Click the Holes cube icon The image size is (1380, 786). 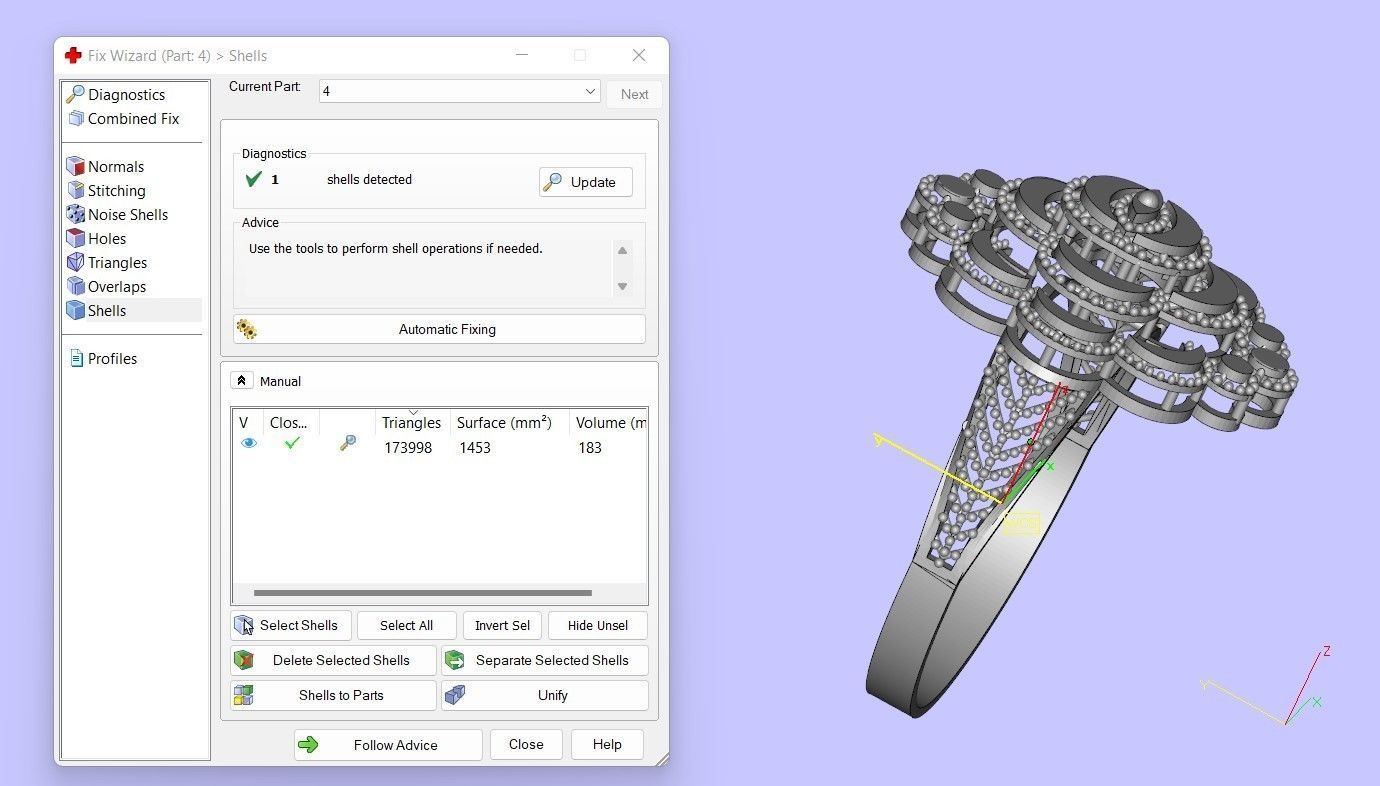[75, 238]
